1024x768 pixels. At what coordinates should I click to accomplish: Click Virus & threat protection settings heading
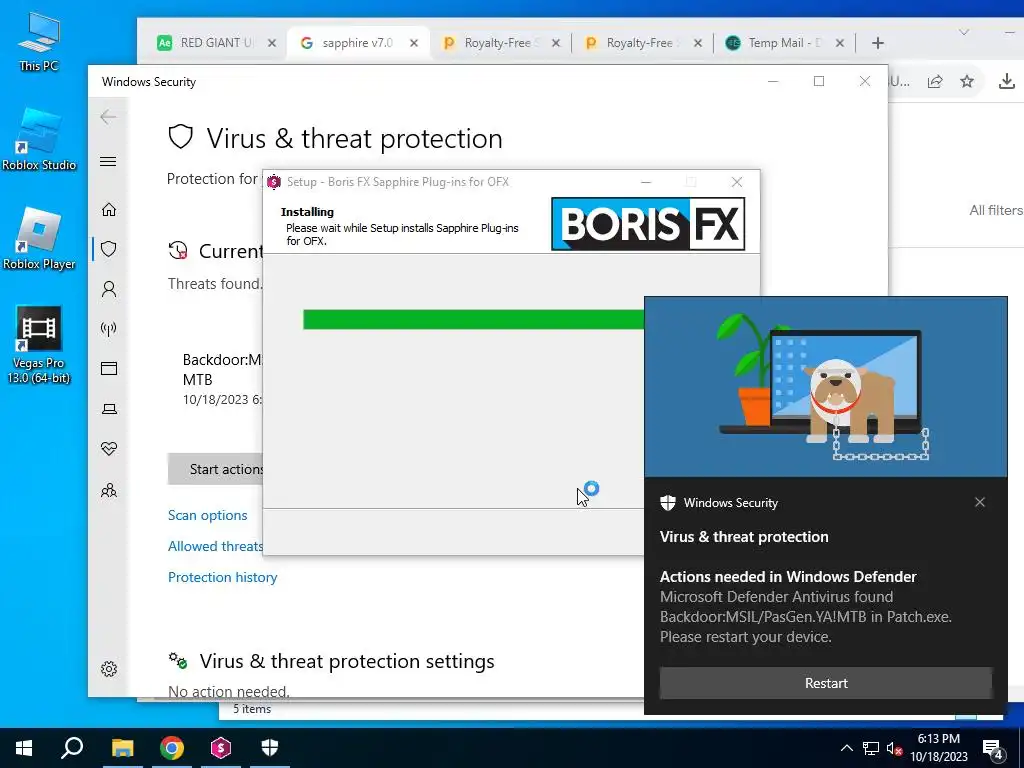coord(347,661)
